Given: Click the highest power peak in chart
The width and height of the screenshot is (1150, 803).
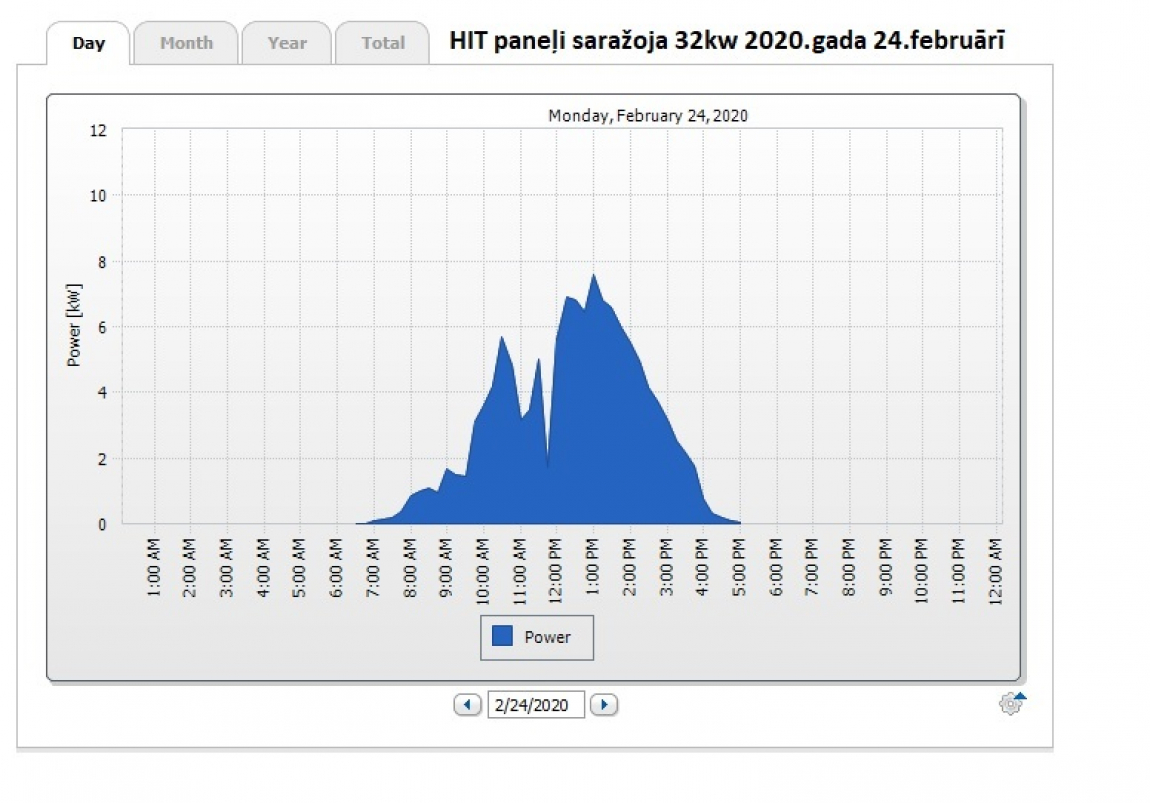Looking at the screenshot, I should (x=593, y=276).
